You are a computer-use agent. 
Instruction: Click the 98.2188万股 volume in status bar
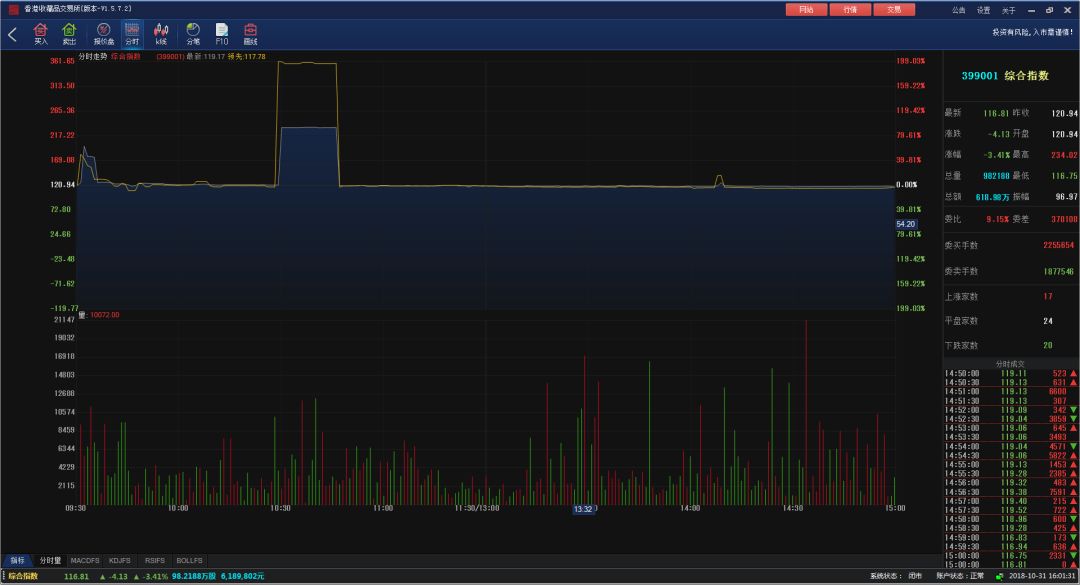pyautogui.click(x=194, y=576)
